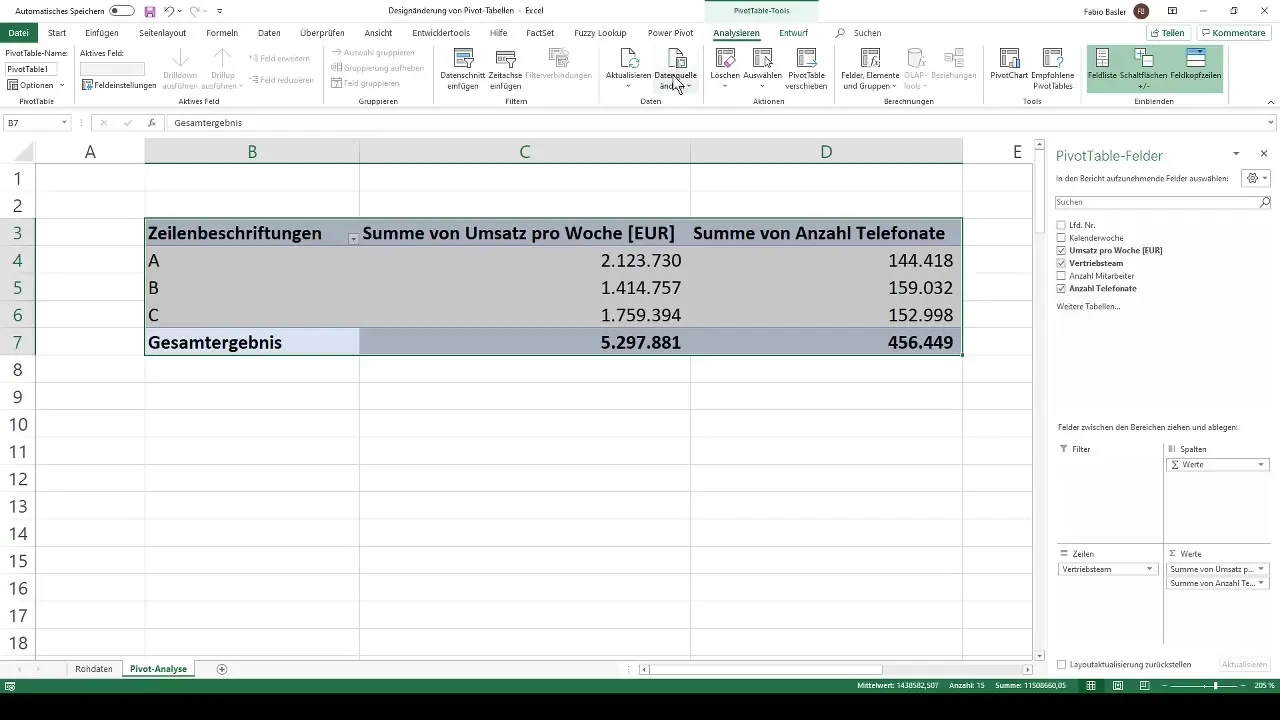Expand the formula bar
Image resolution: width=1280 pixels, height=720 pixels.
click(1271, 122)
